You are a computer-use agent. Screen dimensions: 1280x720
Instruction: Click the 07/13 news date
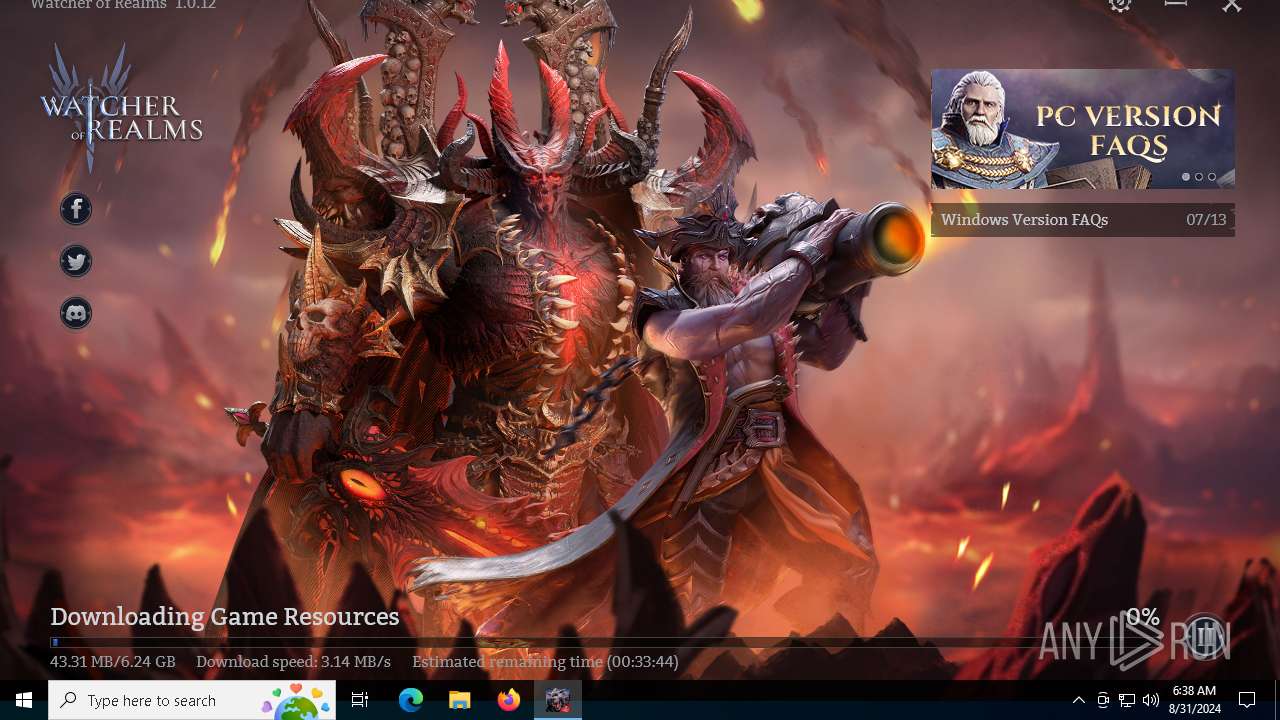pyautogui.click(x=1206, y=220)
